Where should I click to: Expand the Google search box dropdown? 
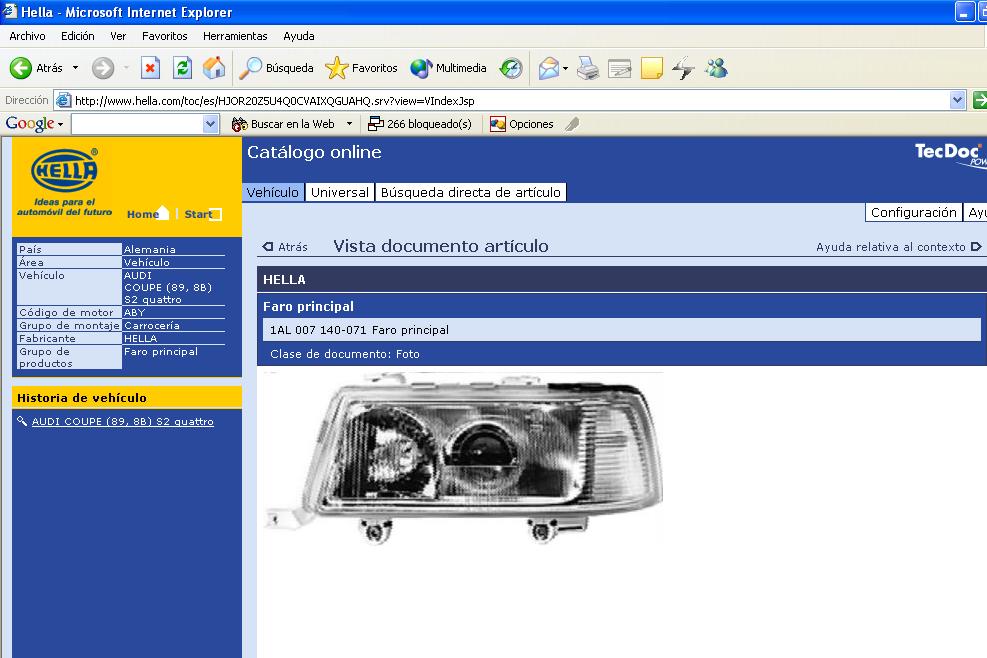click(211, 124)
